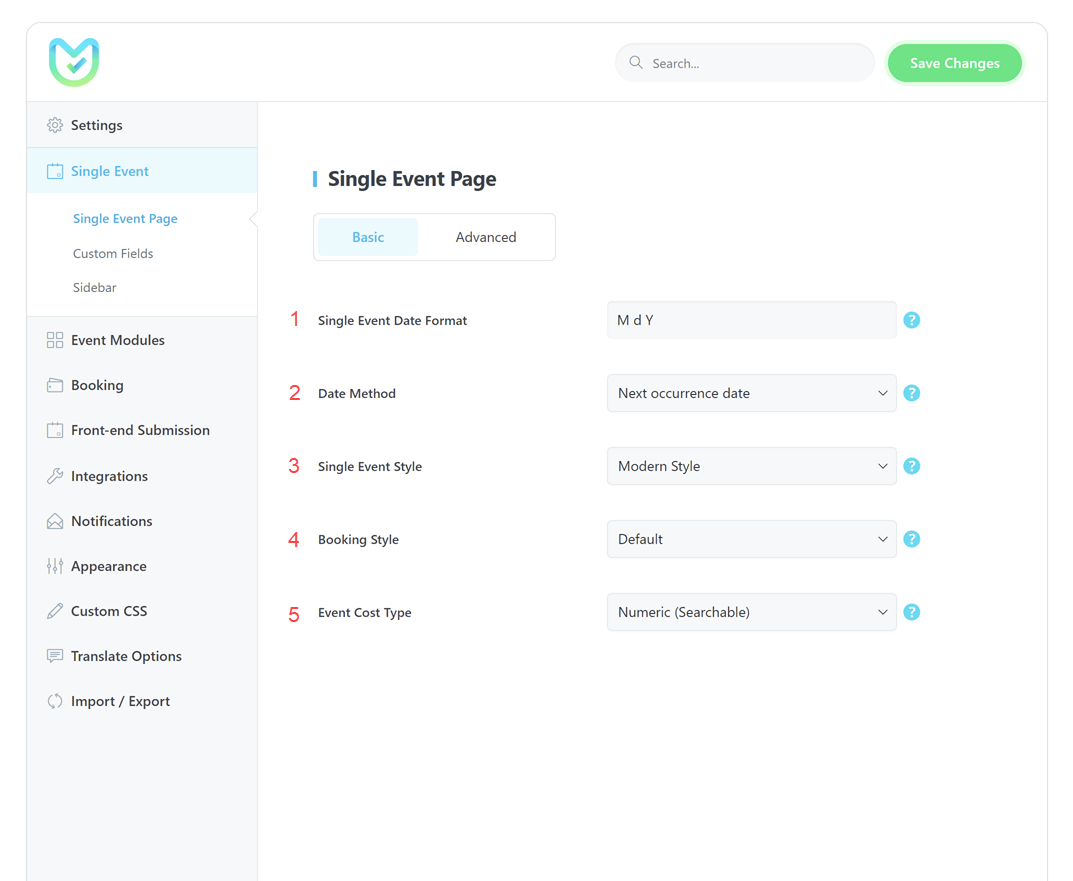Open Settings via the gear icon
This screenshot has width=1073, height=881.
tap(55, 125)
